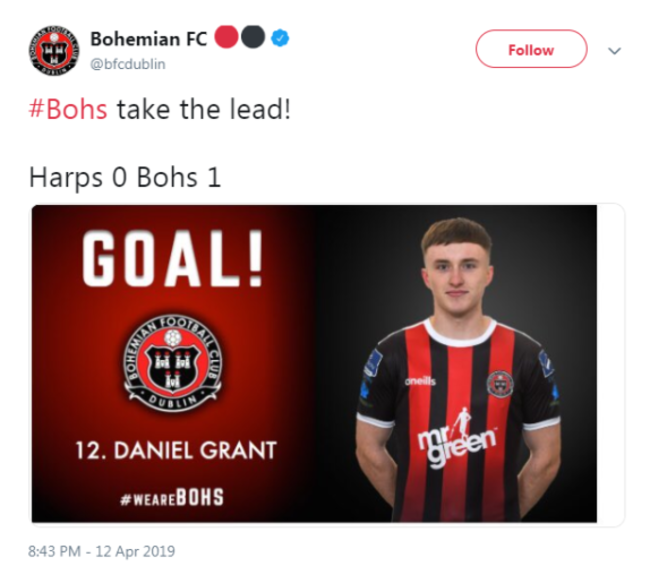Expand the tweet options chevron

(x=614, y=51)
